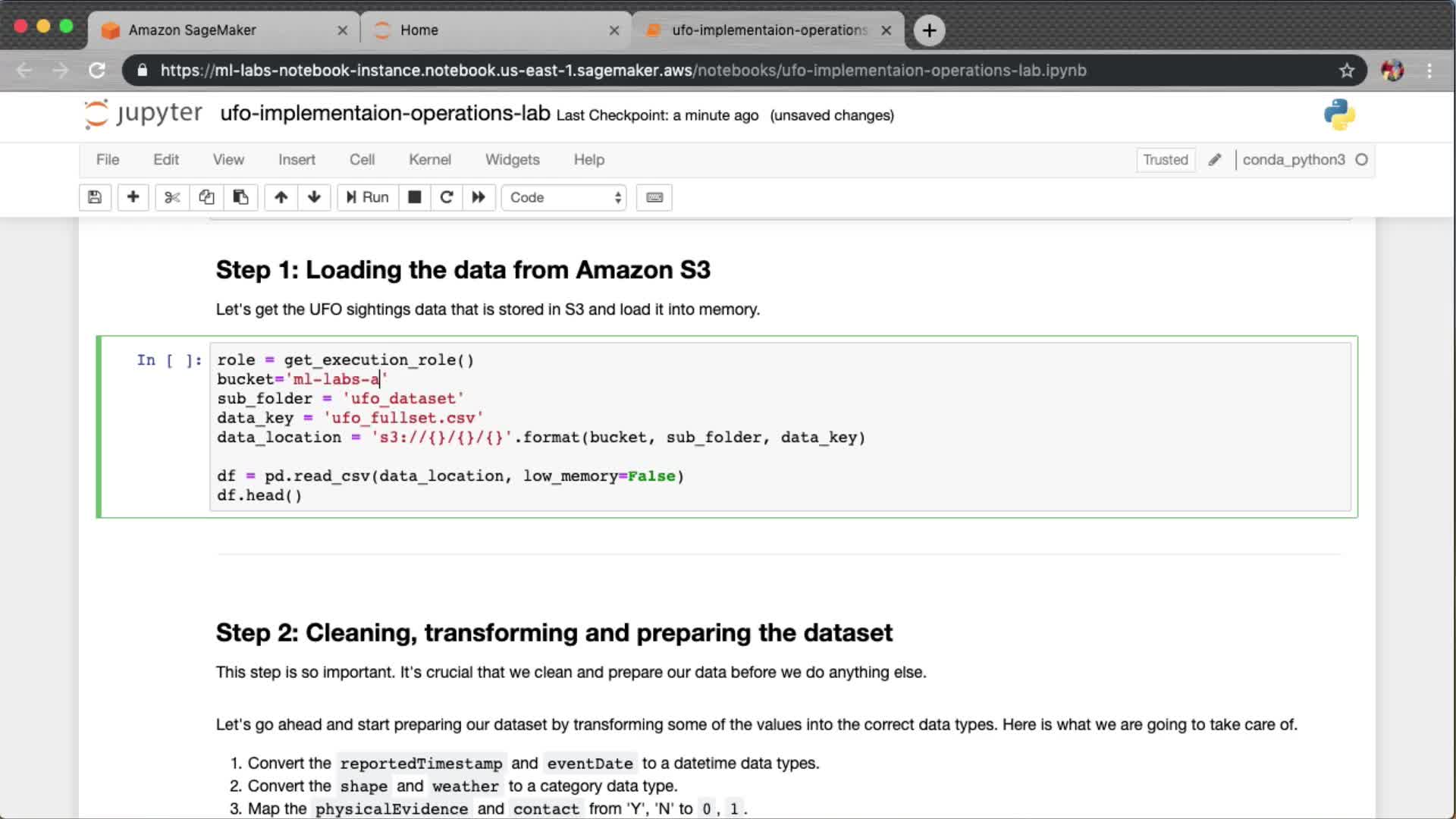The image size is (1456, 819).
Task: Open the Kernel menu
Action: [429, 160]
